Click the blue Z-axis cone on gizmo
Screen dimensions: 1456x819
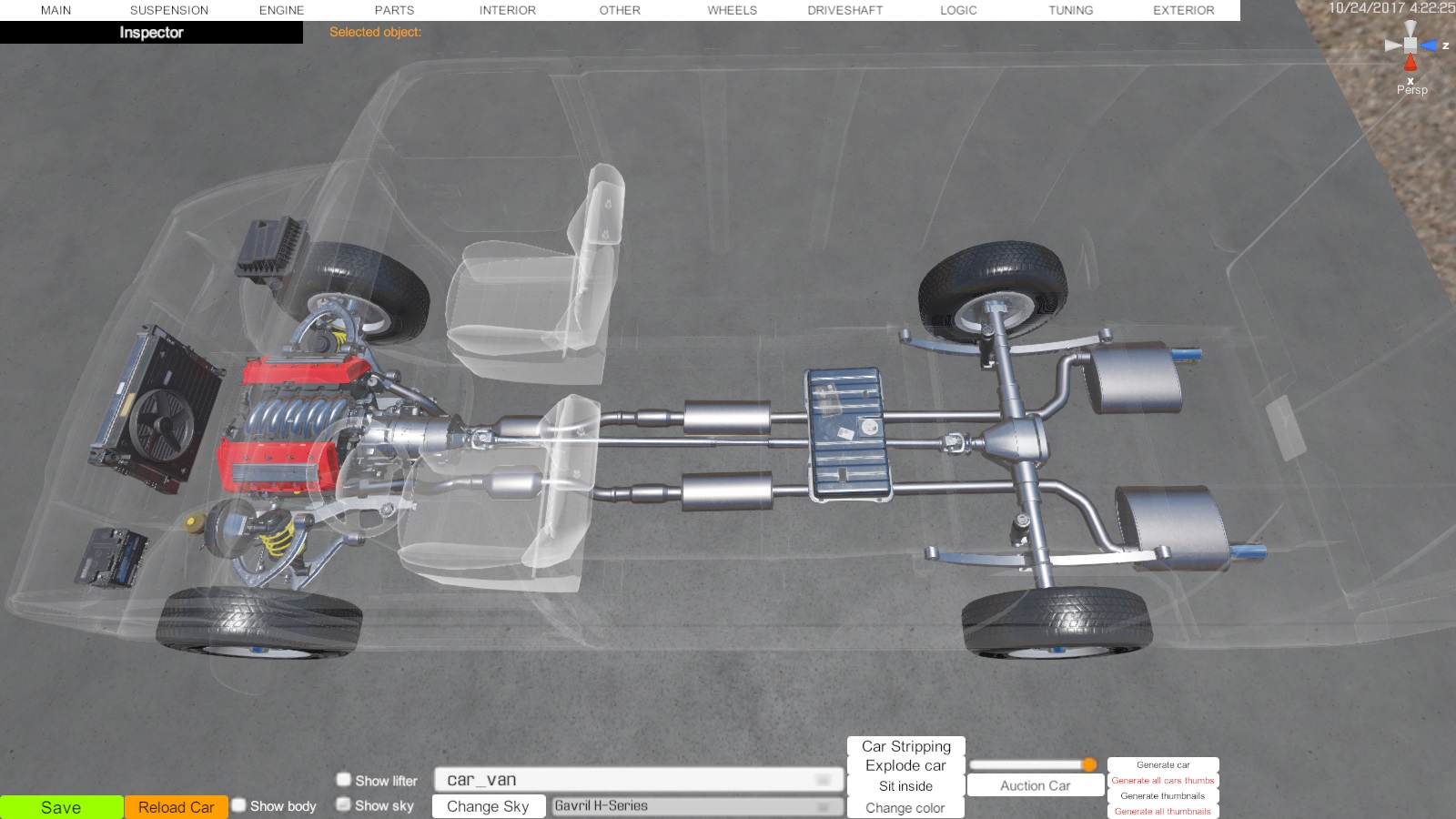tap(1429, 45)
